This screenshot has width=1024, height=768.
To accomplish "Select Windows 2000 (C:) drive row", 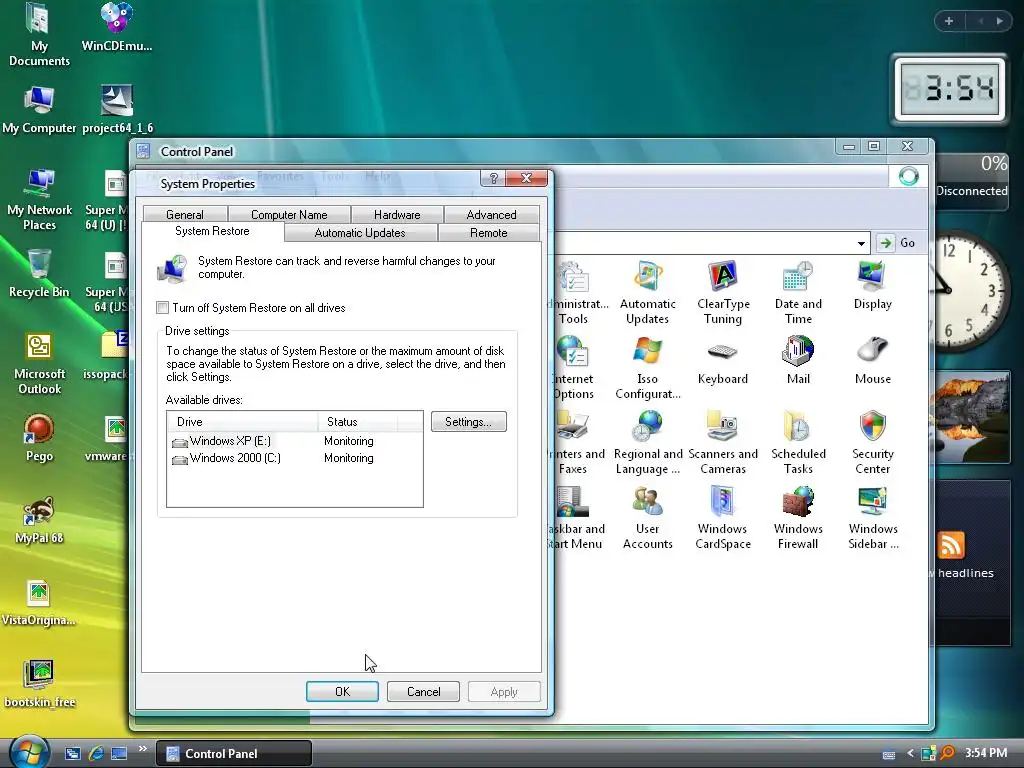I will 295,458.
